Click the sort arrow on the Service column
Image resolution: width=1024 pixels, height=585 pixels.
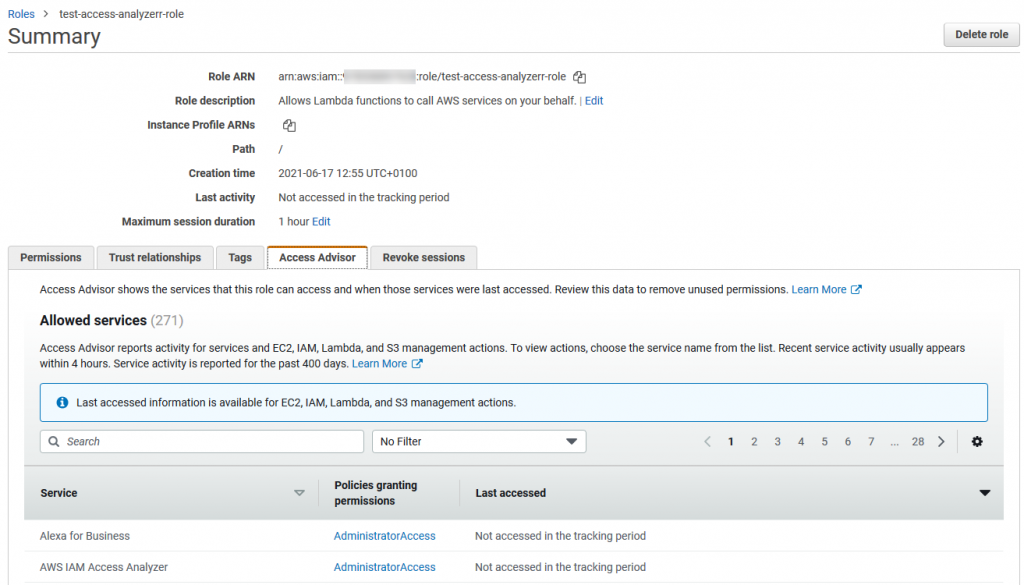click(299, 493)
